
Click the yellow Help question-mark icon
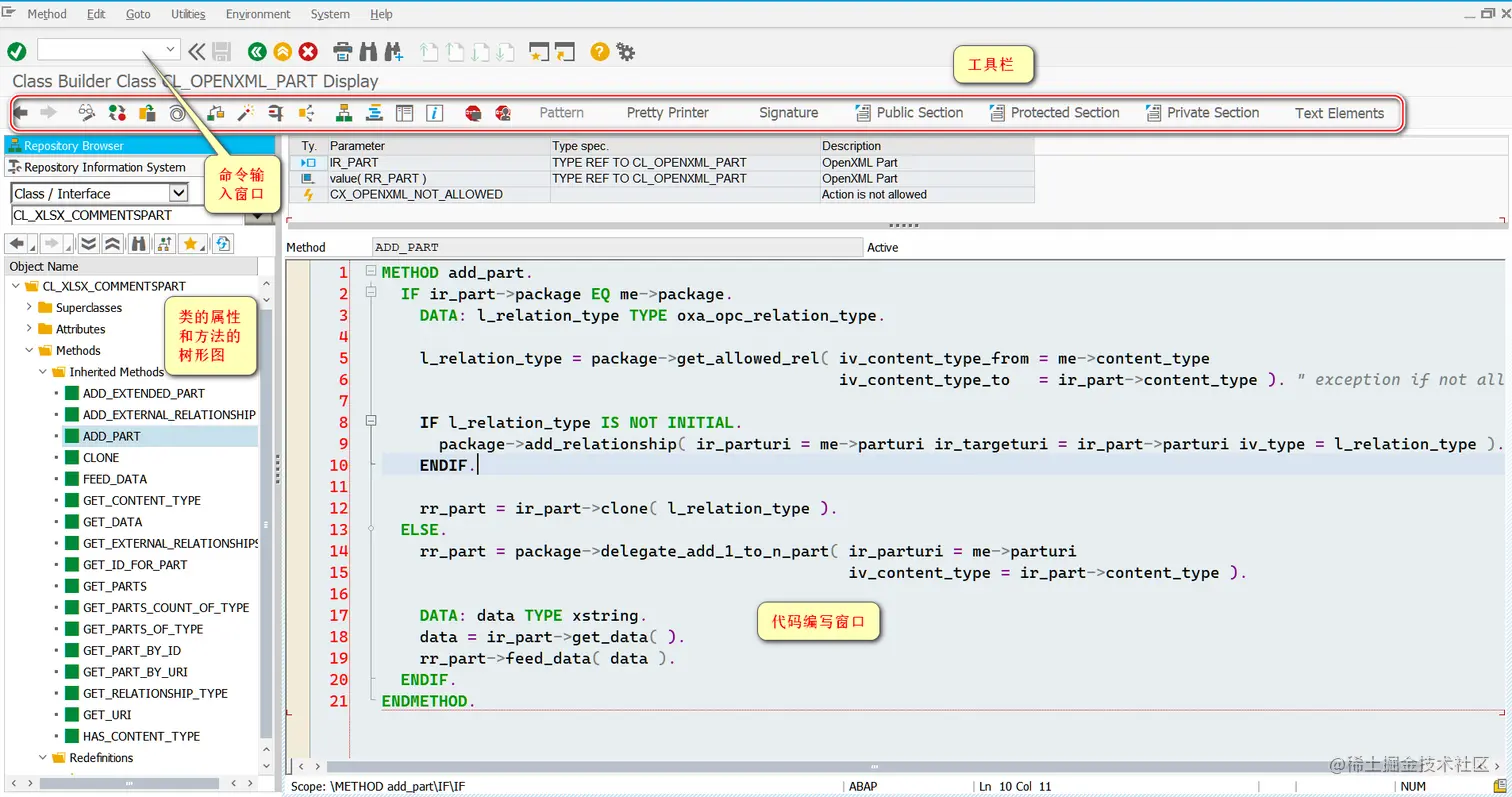point(600,51)
